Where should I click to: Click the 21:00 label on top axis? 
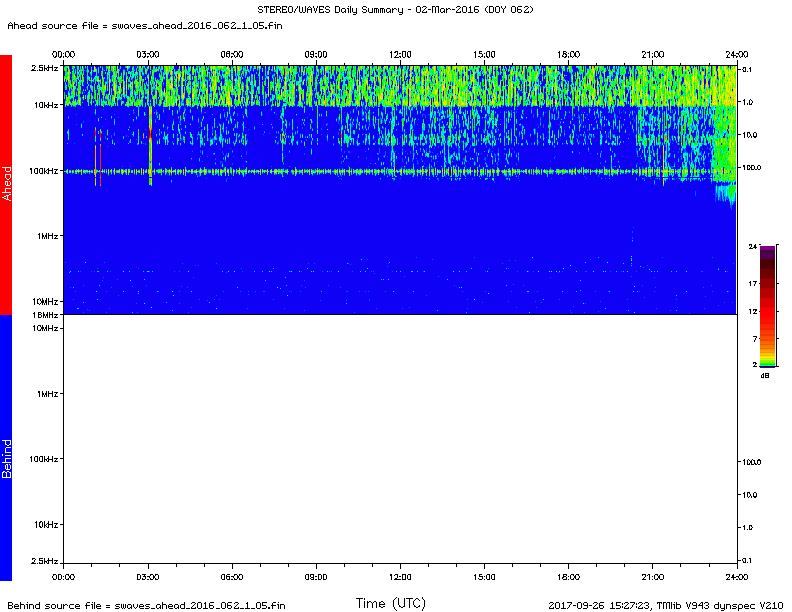pos(653,53)
